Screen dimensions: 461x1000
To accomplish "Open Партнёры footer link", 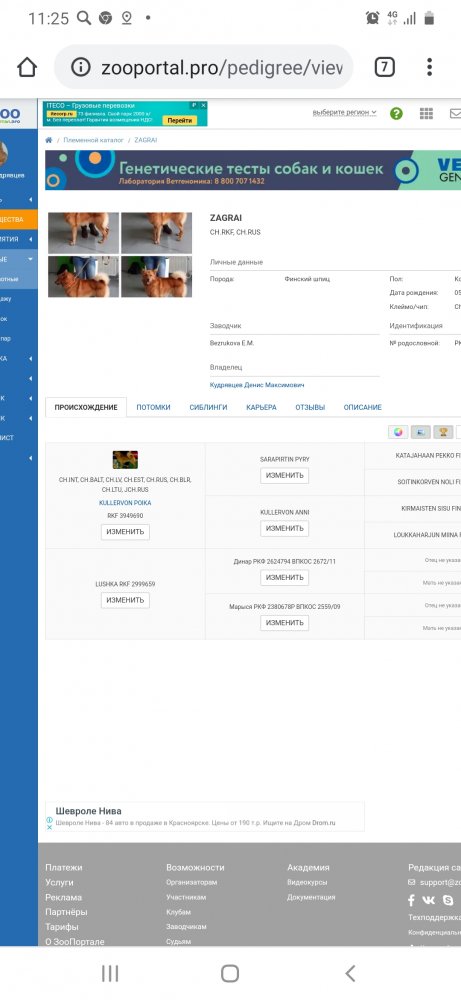I will click(x=66, y=912).
